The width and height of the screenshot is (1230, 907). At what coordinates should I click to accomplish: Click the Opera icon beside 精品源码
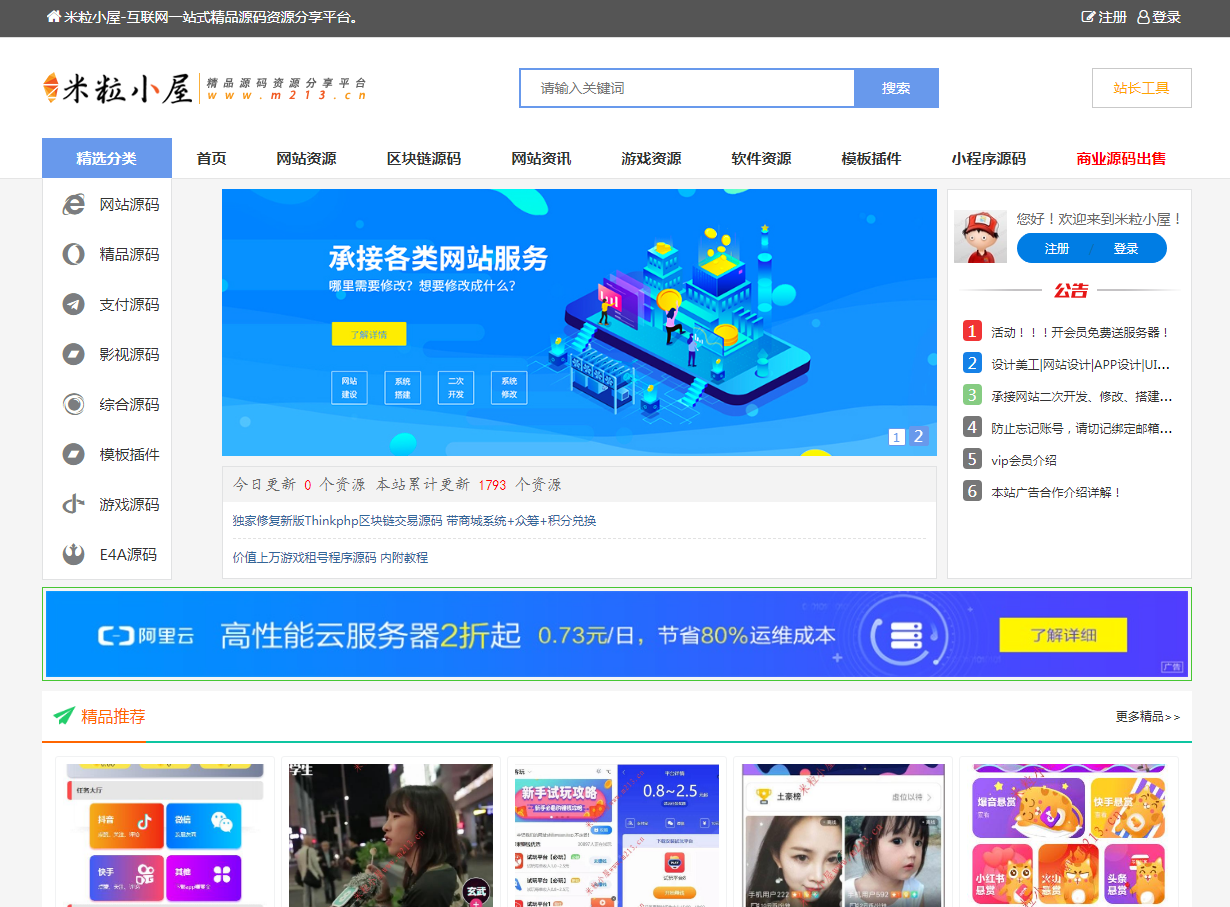coord(73,255)
